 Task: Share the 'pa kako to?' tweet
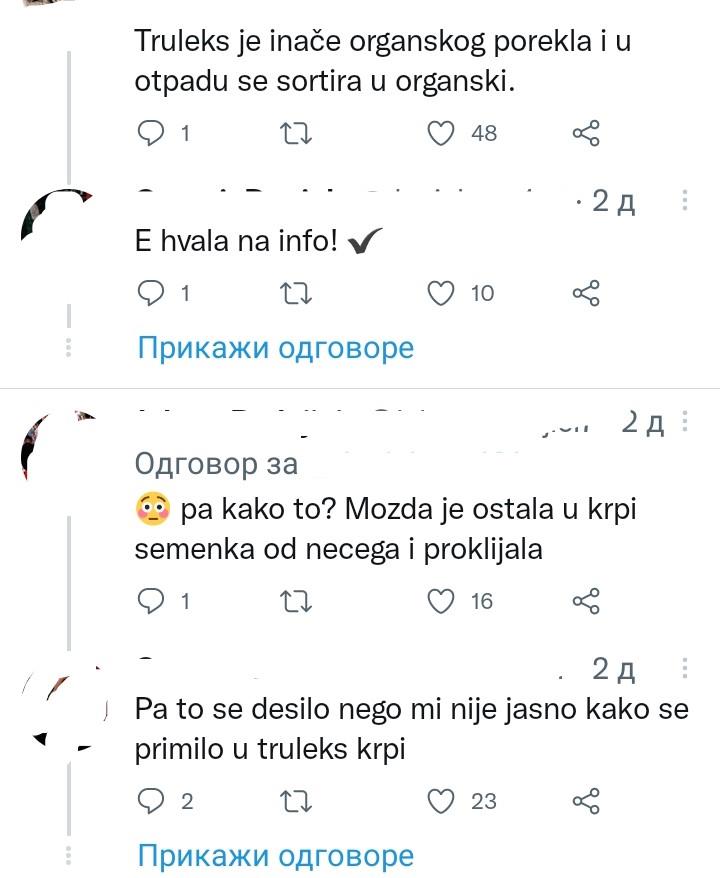point(586,600)
